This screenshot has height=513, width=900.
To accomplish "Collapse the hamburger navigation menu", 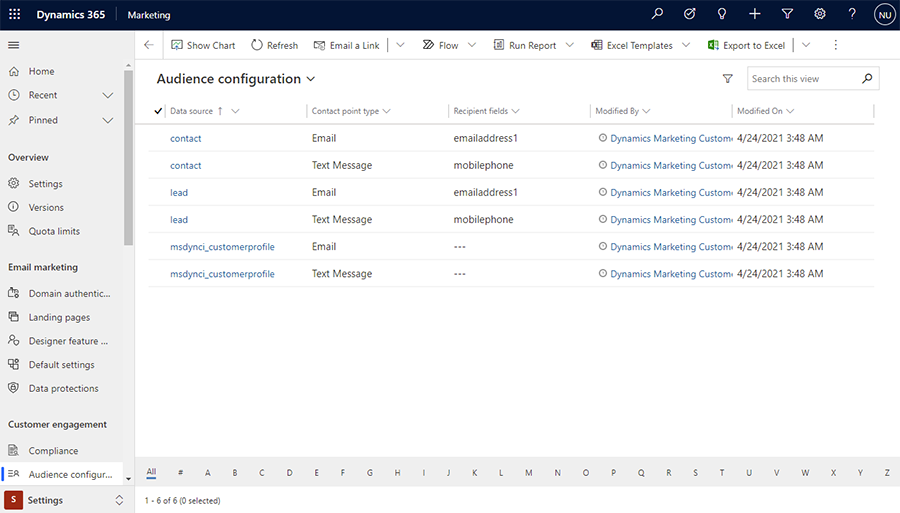I will point(14,45).
